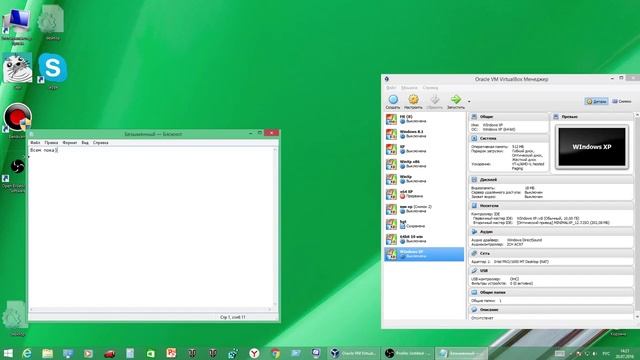Click the Дисплей section header

tap(551, 180)
